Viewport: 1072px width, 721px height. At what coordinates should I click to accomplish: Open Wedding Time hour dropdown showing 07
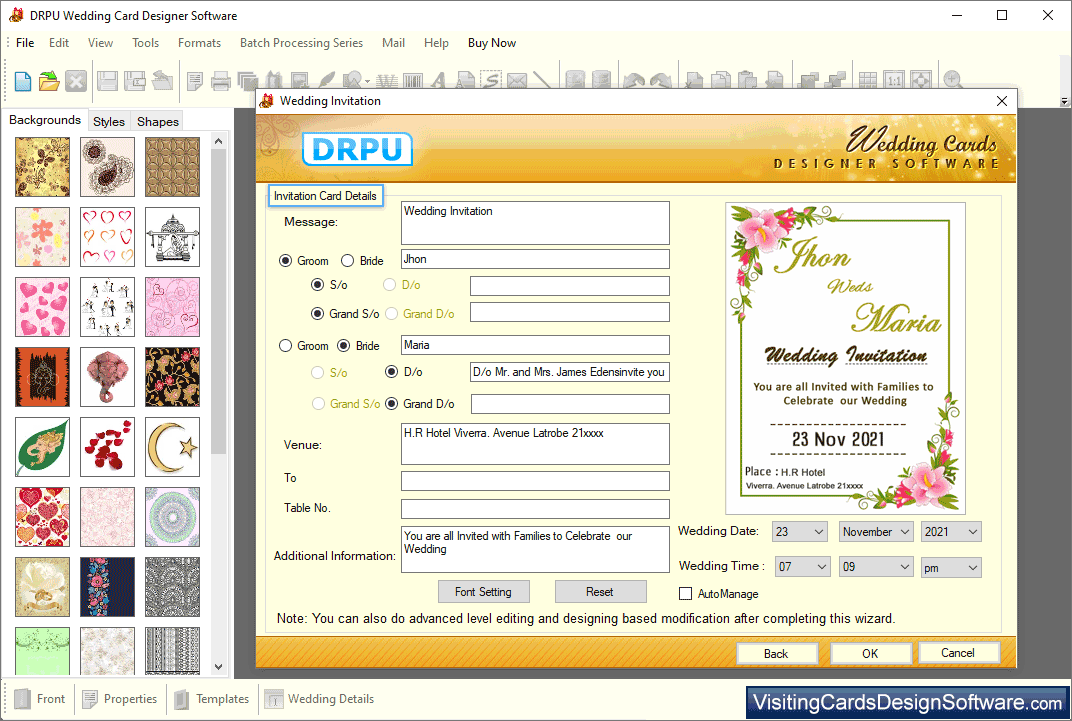803,567
